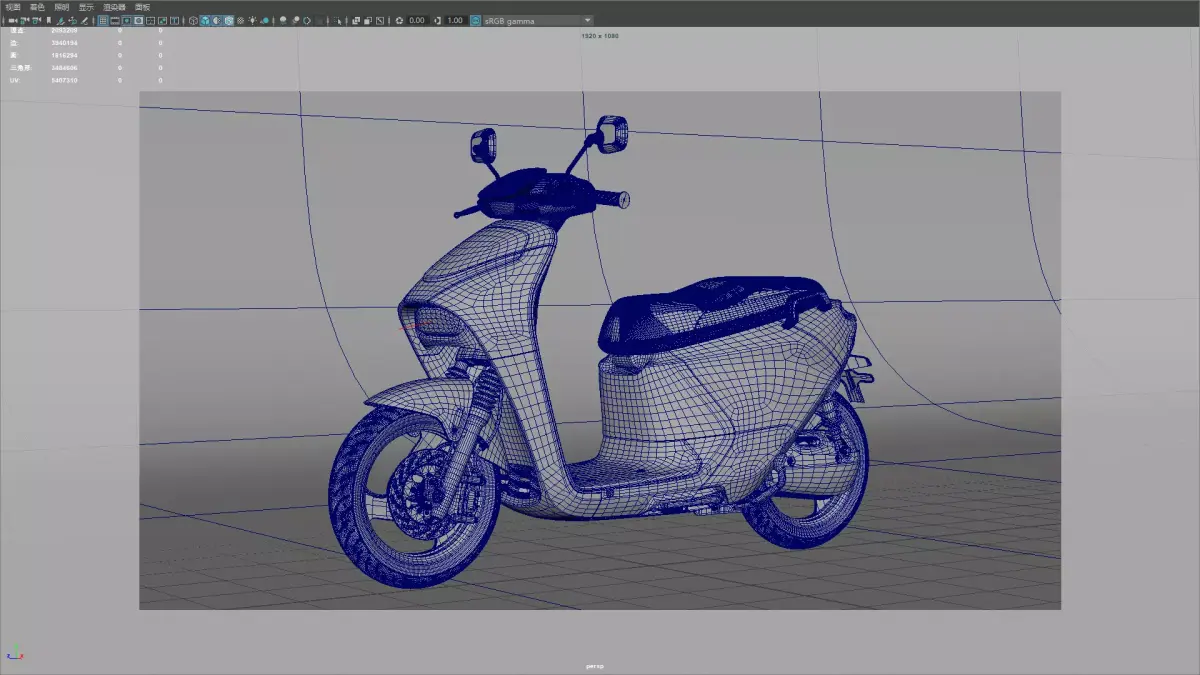Open the 着色 (Shading) panel menu
The image size is (1200, 675).
[x=37, y=6]
